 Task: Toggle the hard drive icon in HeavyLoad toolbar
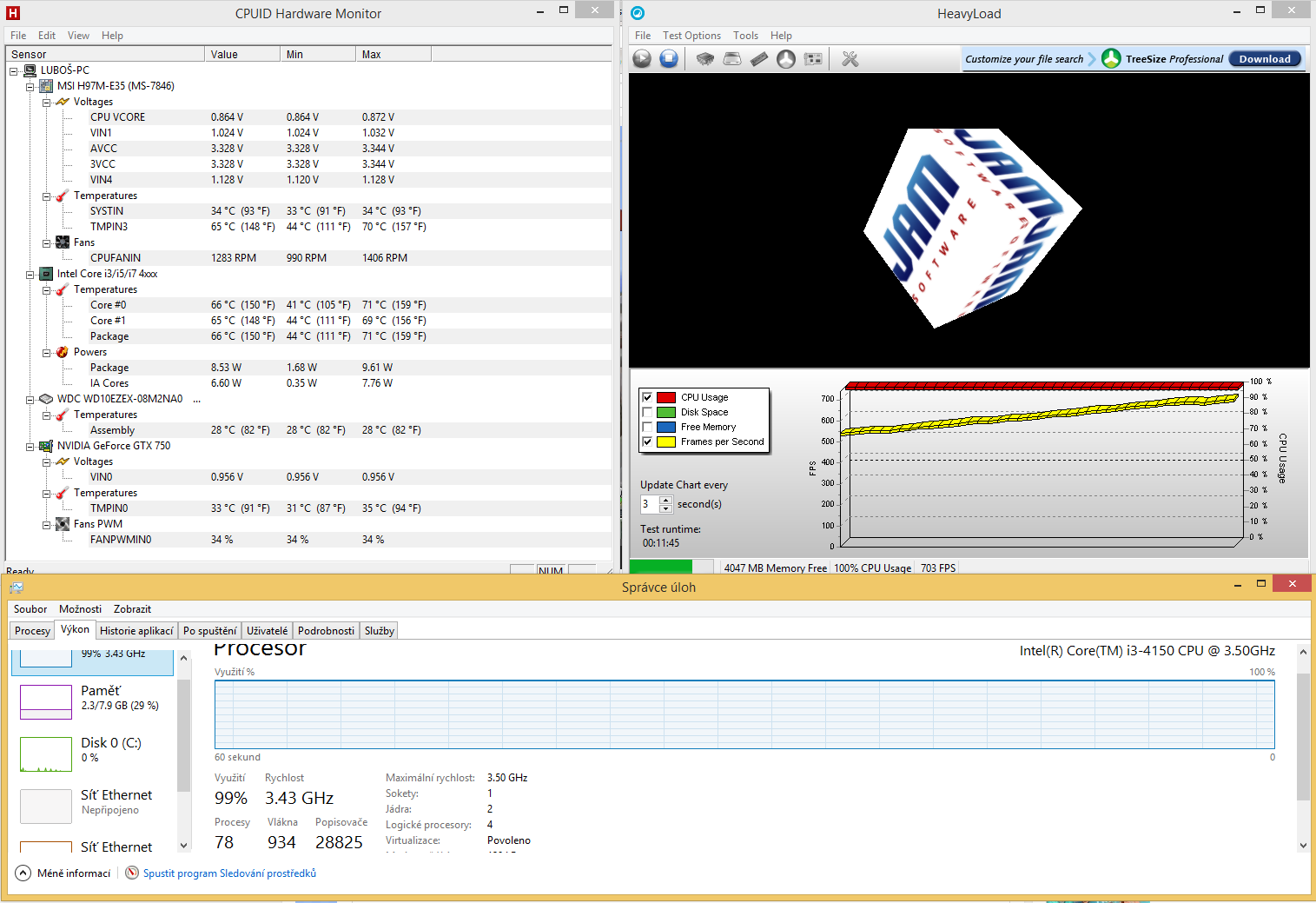pos(732,58)
